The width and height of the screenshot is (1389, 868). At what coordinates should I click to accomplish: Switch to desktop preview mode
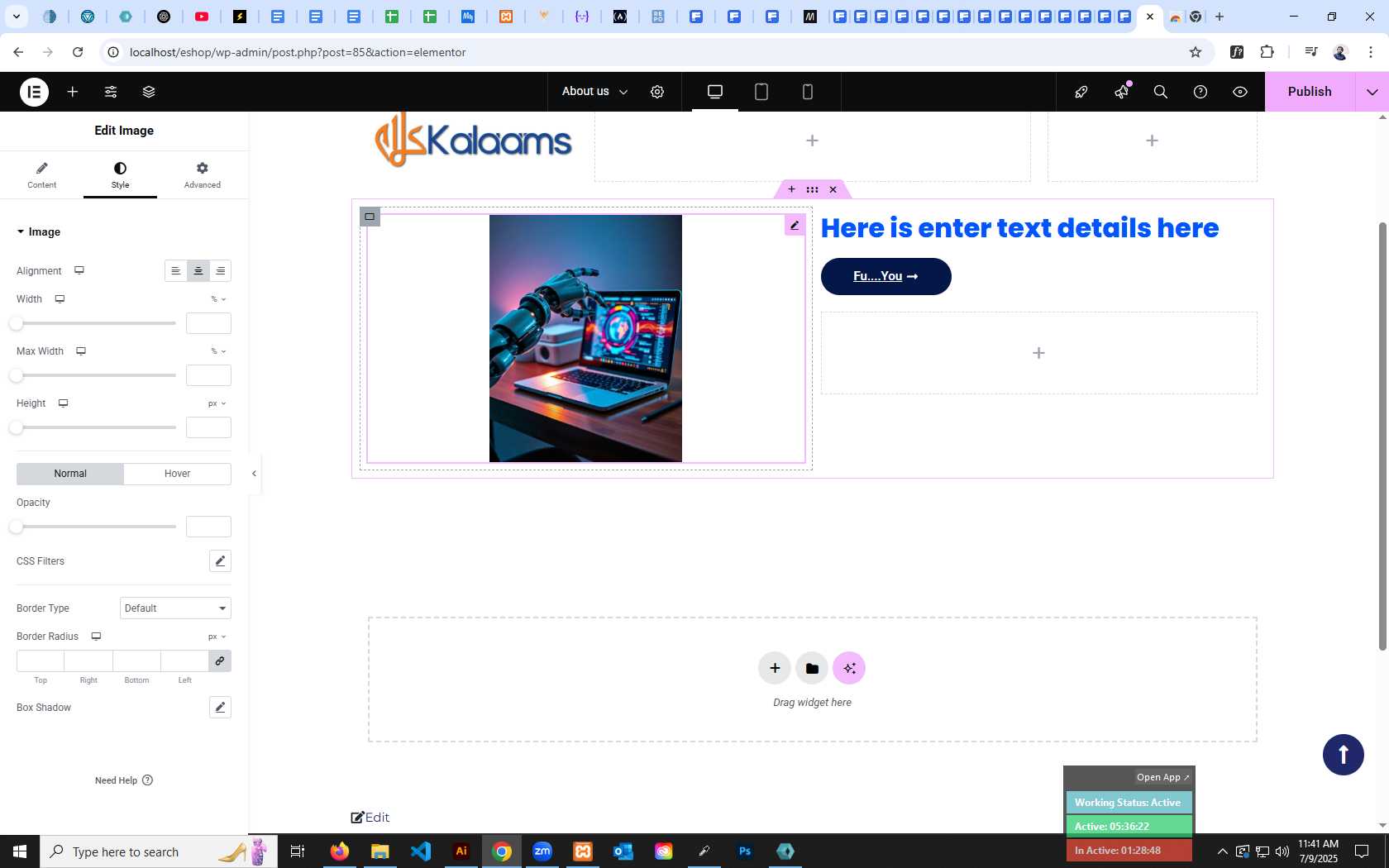coord(715,92)
